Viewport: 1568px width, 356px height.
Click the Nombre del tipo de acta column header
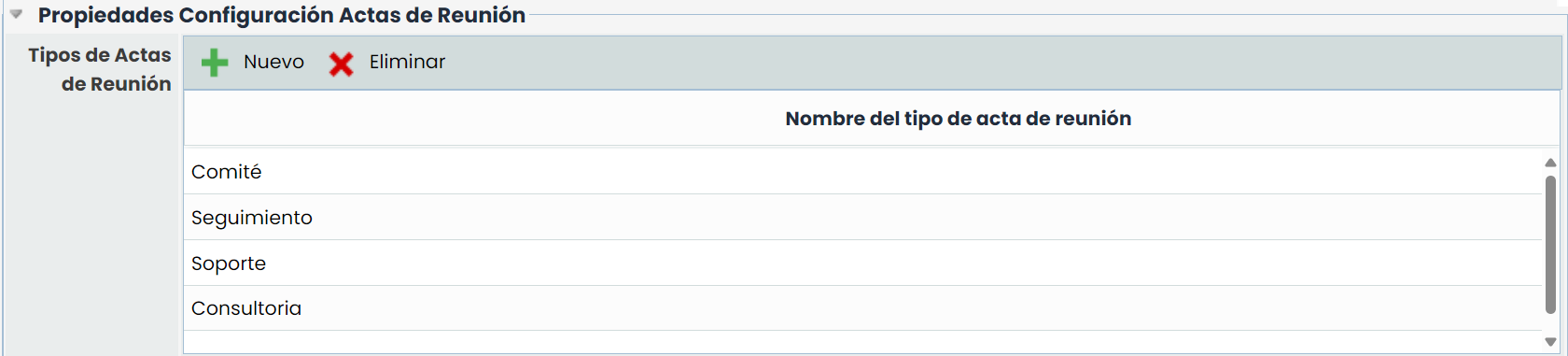[x=959, y=119]
